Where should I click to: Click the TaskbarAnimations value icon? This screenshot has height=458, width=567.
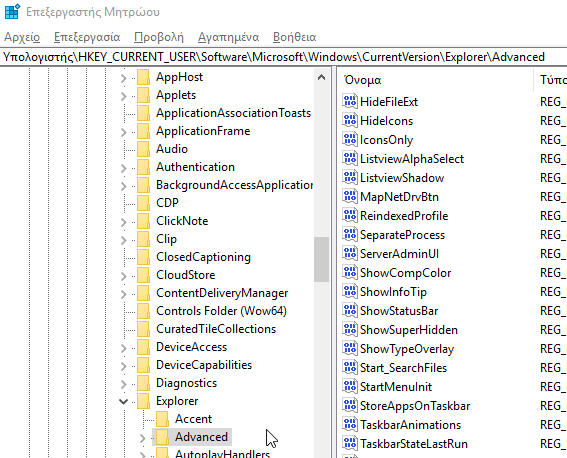350,424
